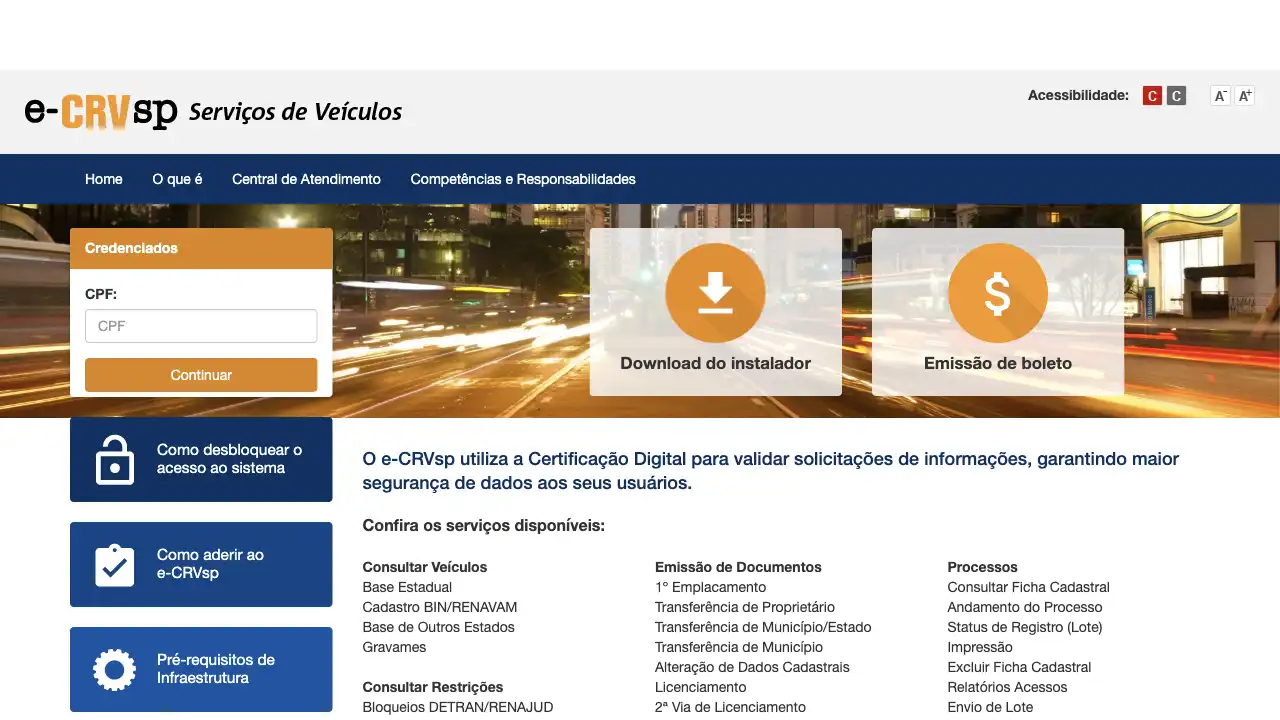
Task: Open Competências e Responsabilidades page
Action: click(523, 179)
